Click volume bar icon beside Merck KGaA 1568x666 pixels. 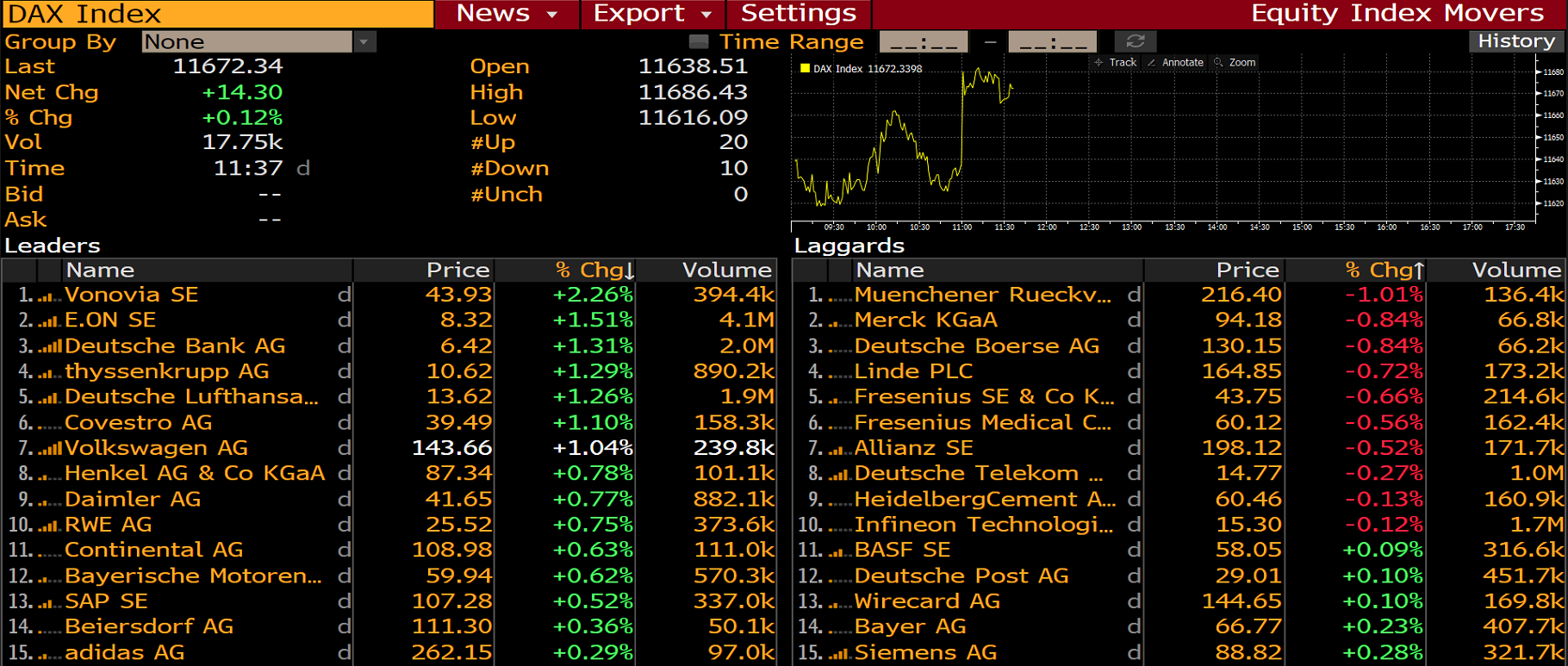pos(839,321)
